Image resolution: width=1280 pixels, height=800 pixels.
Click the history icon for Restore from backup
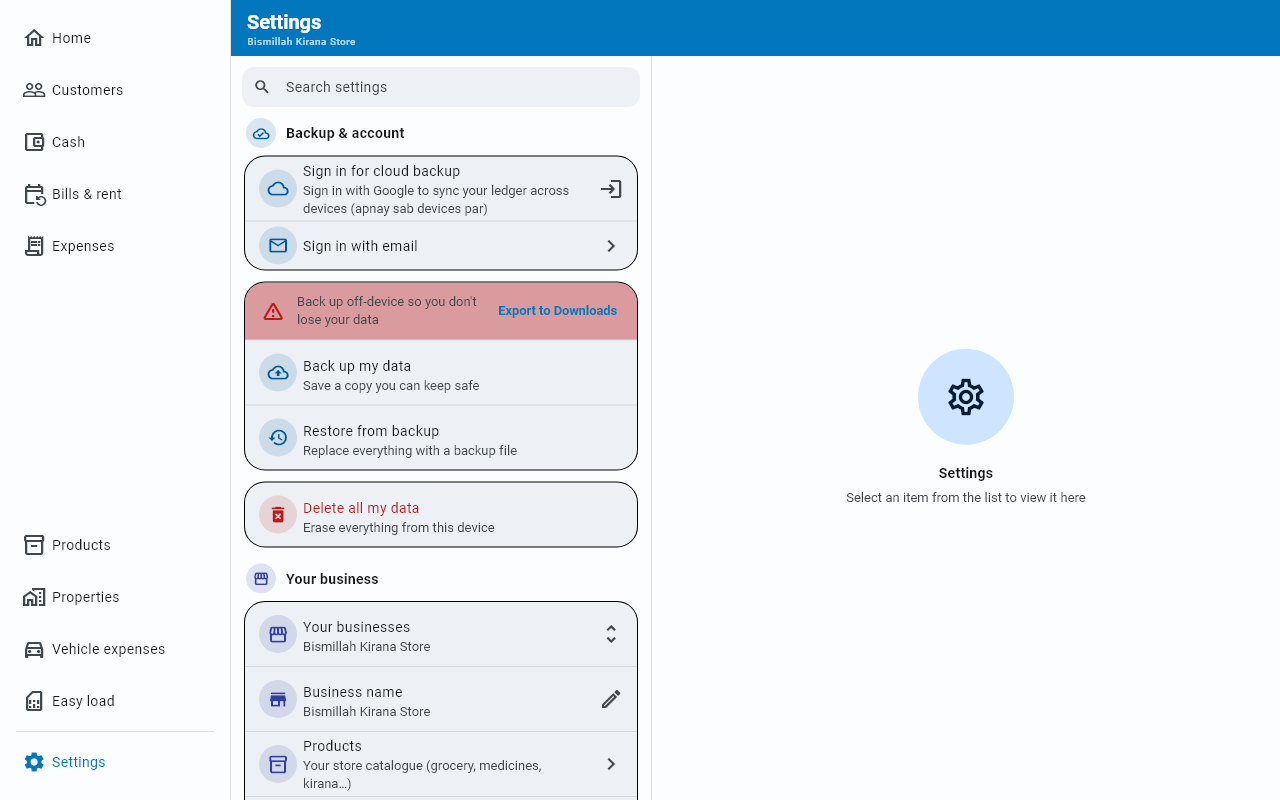pyautogui.click(x=278, y=438)
